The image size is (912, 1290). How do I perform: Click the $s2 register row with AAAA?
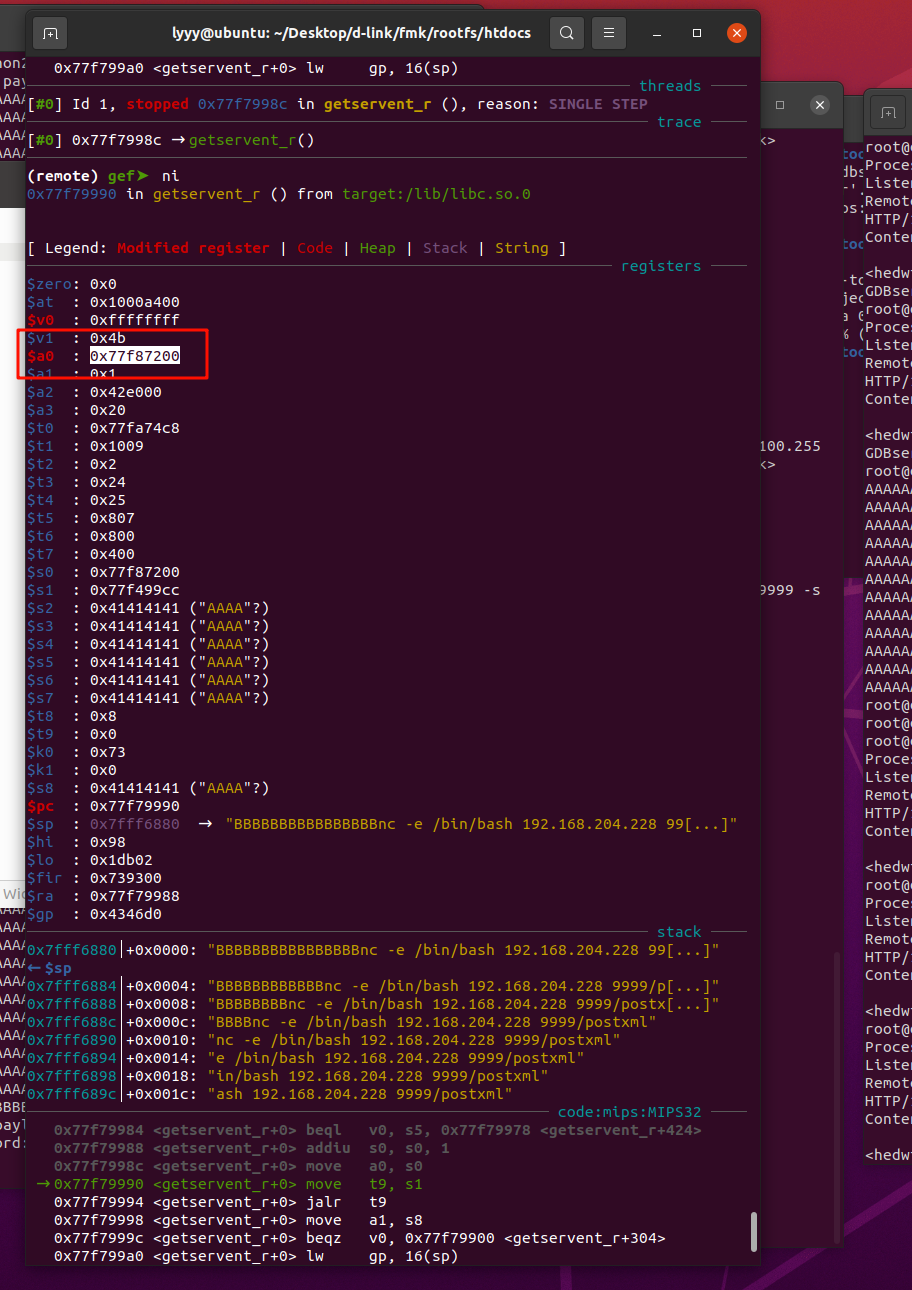148,608
